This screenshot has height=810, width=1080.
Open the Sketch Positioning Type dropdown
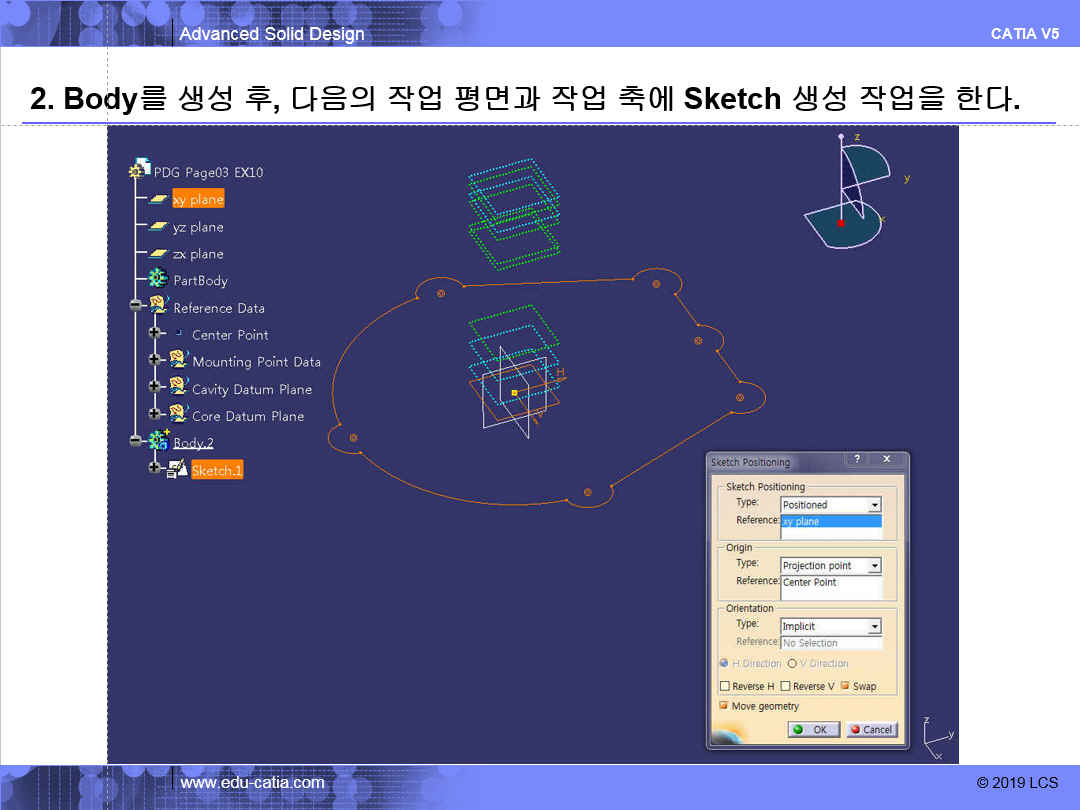pos(875,505)
